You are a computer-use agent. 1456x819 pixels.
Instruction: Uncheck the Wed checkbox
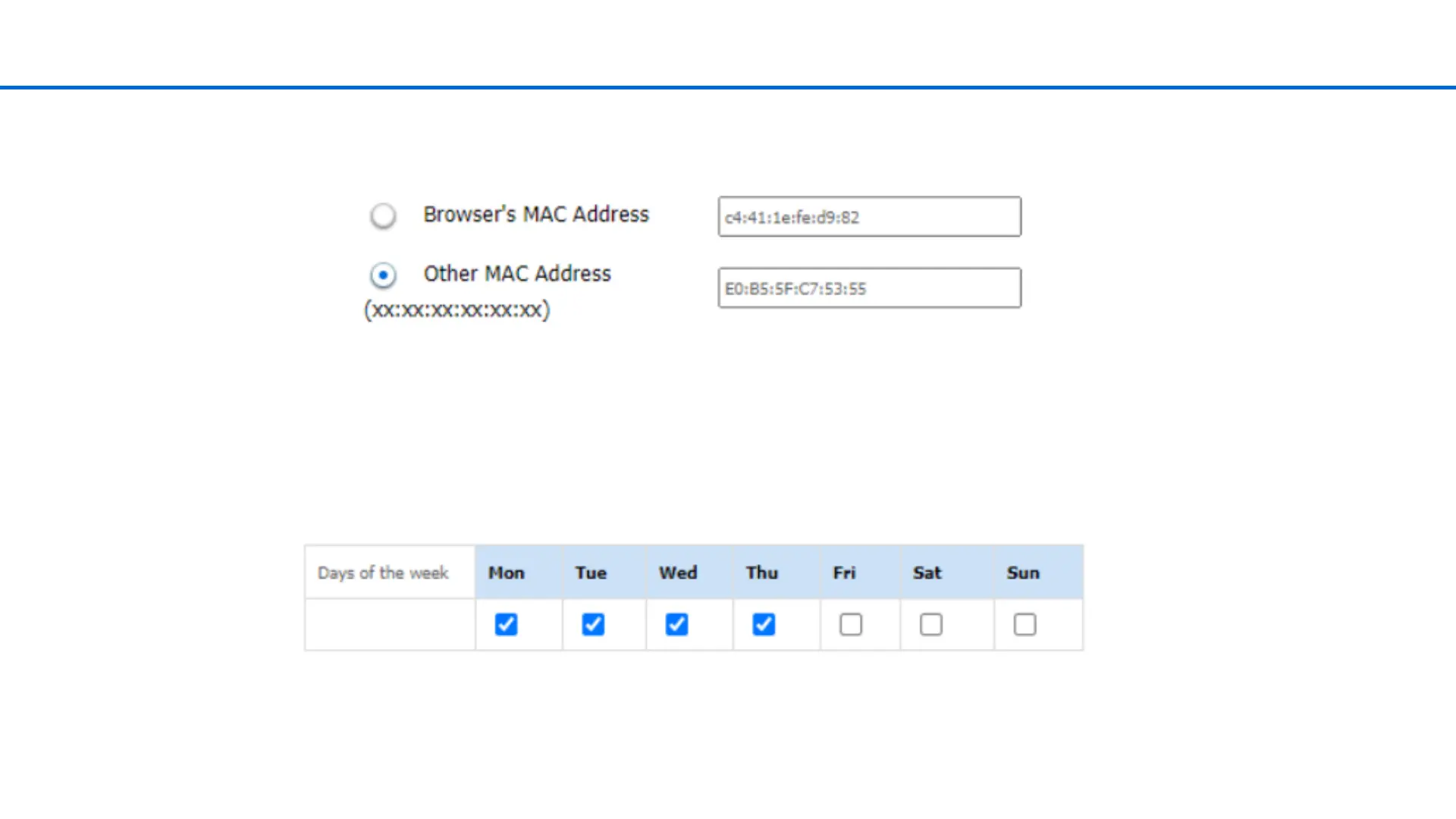(676, 624)
